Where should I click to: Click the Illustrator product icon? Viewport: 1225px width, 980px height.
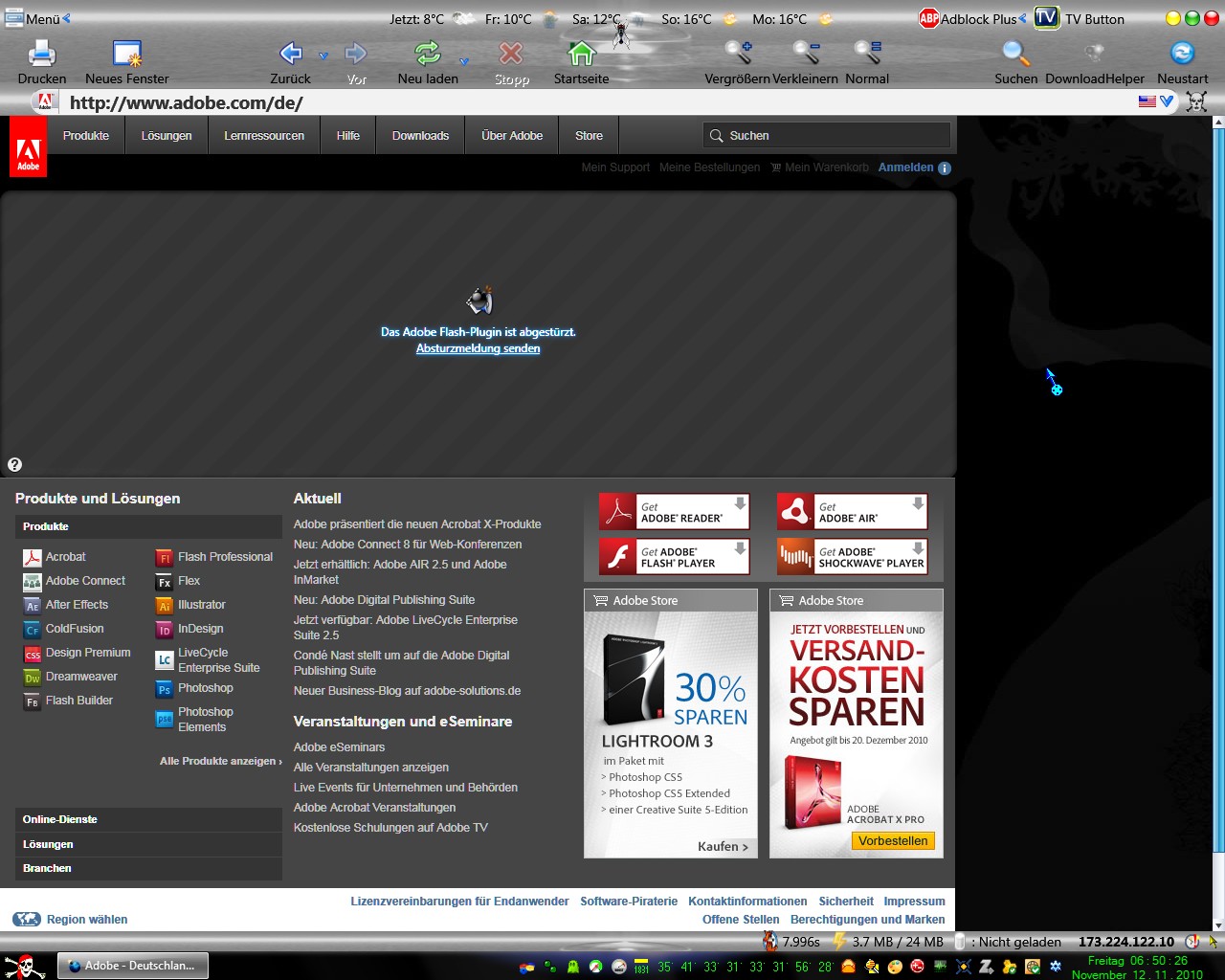(x=165, y=606)
